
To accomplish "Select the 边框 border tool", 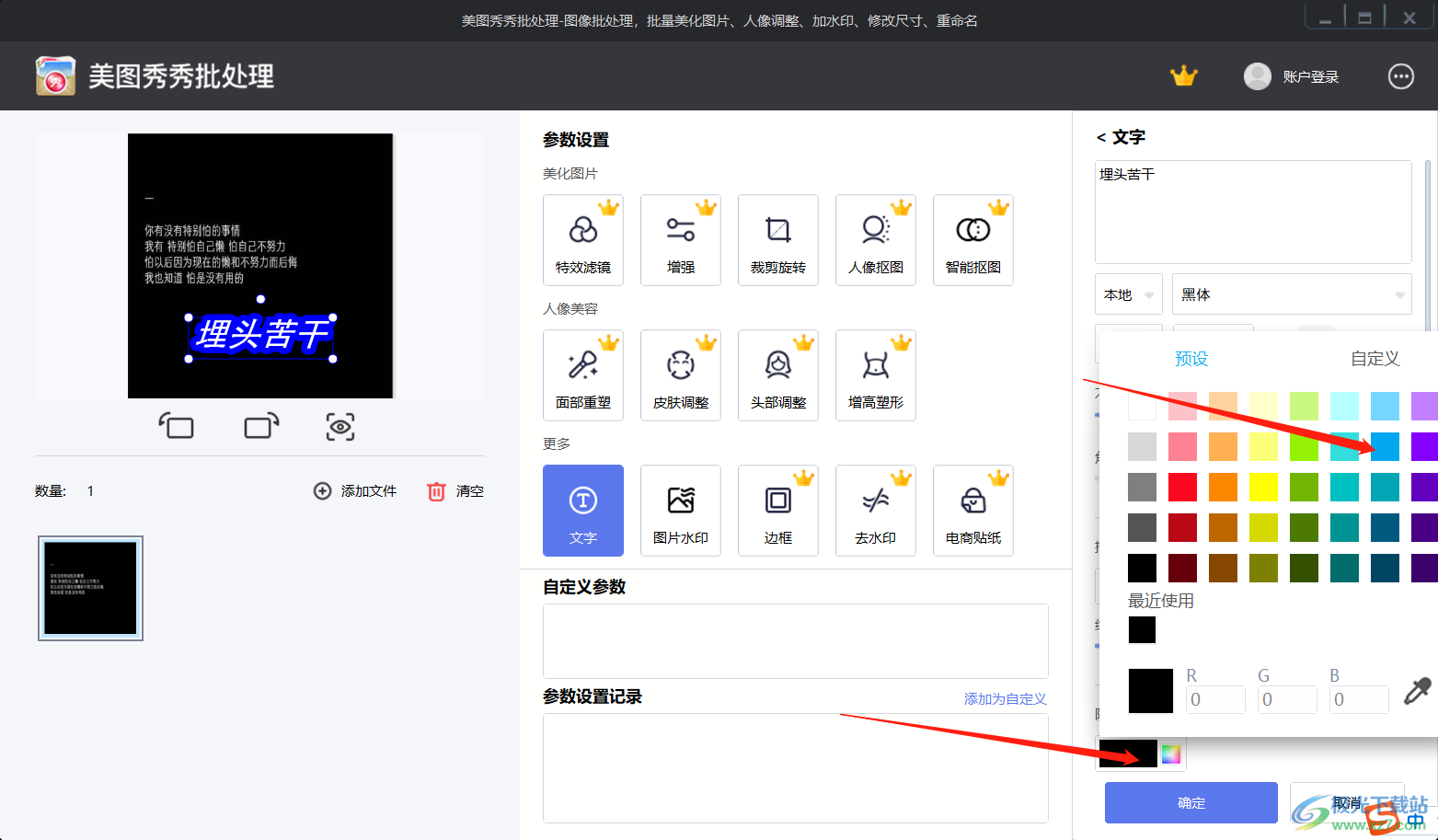I will (778, 511).
